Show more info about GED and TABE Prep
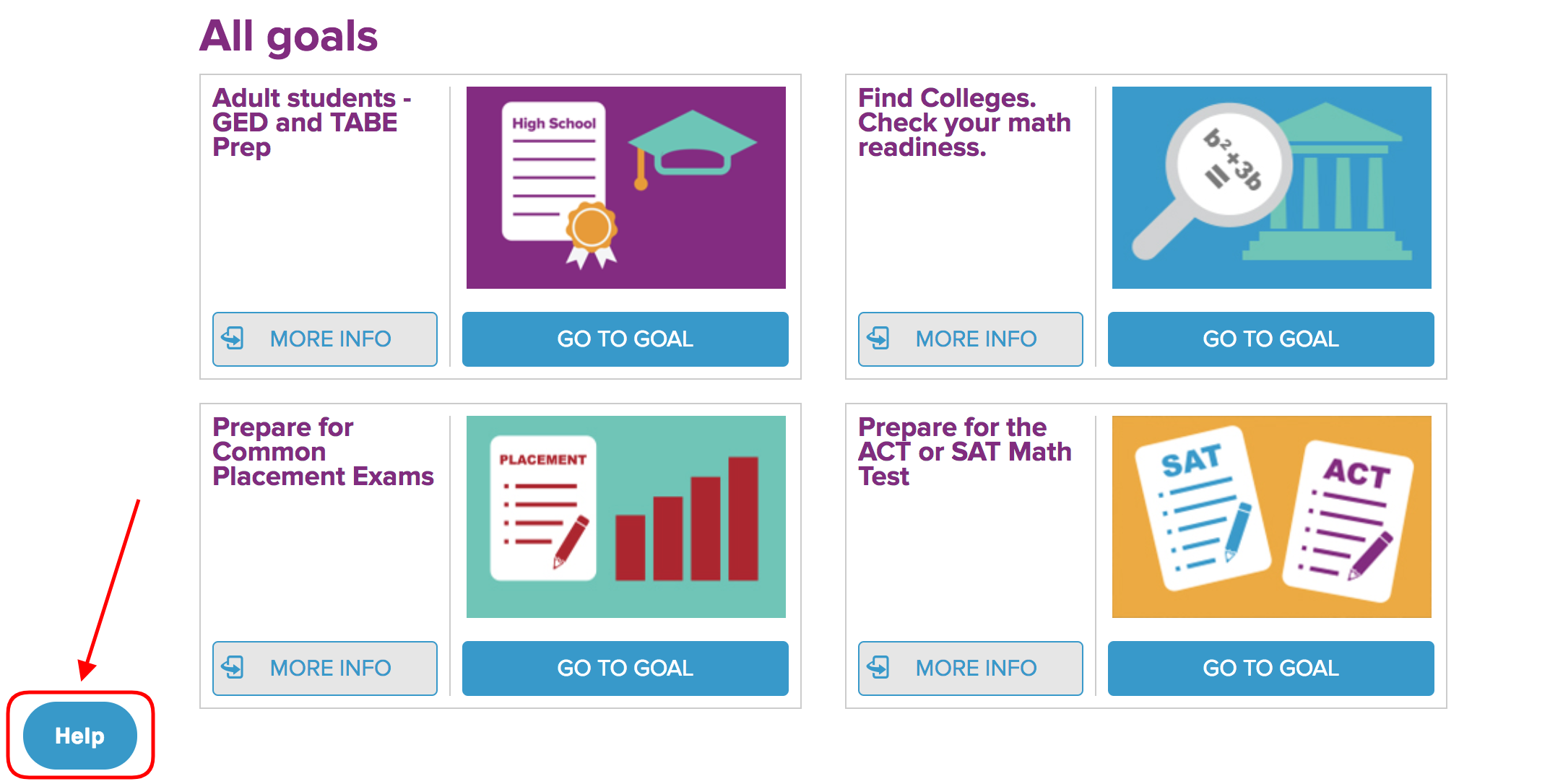 (325, 339)
